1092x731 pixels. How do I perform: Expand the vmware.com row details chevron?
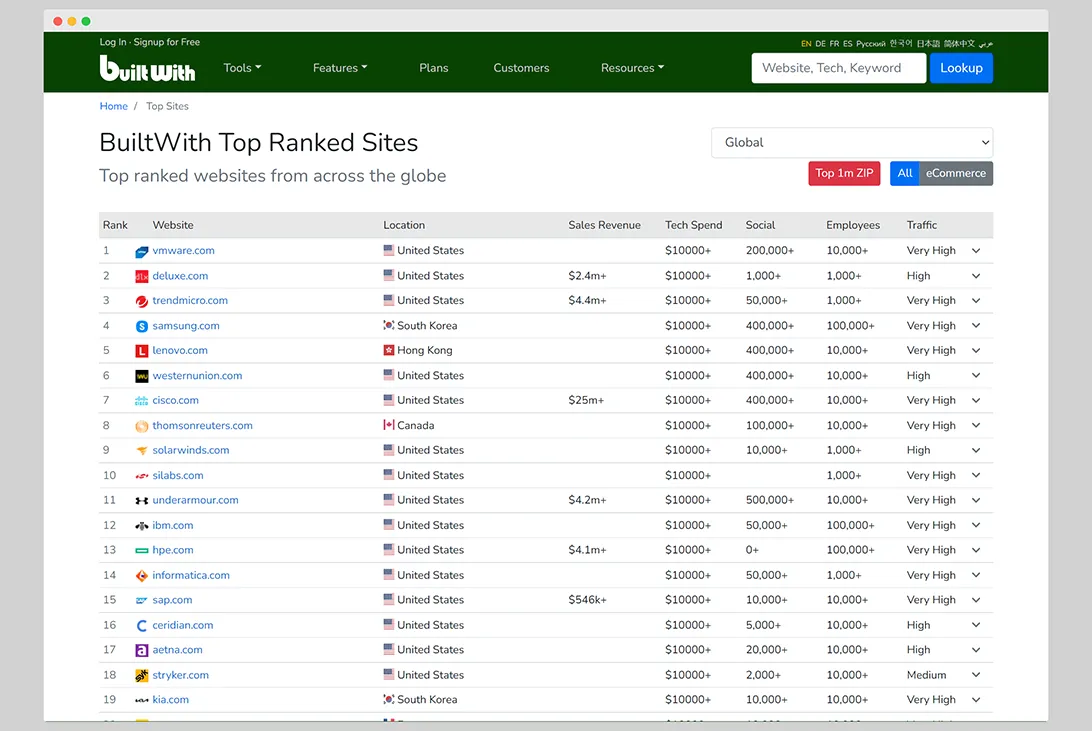(977, 250)
